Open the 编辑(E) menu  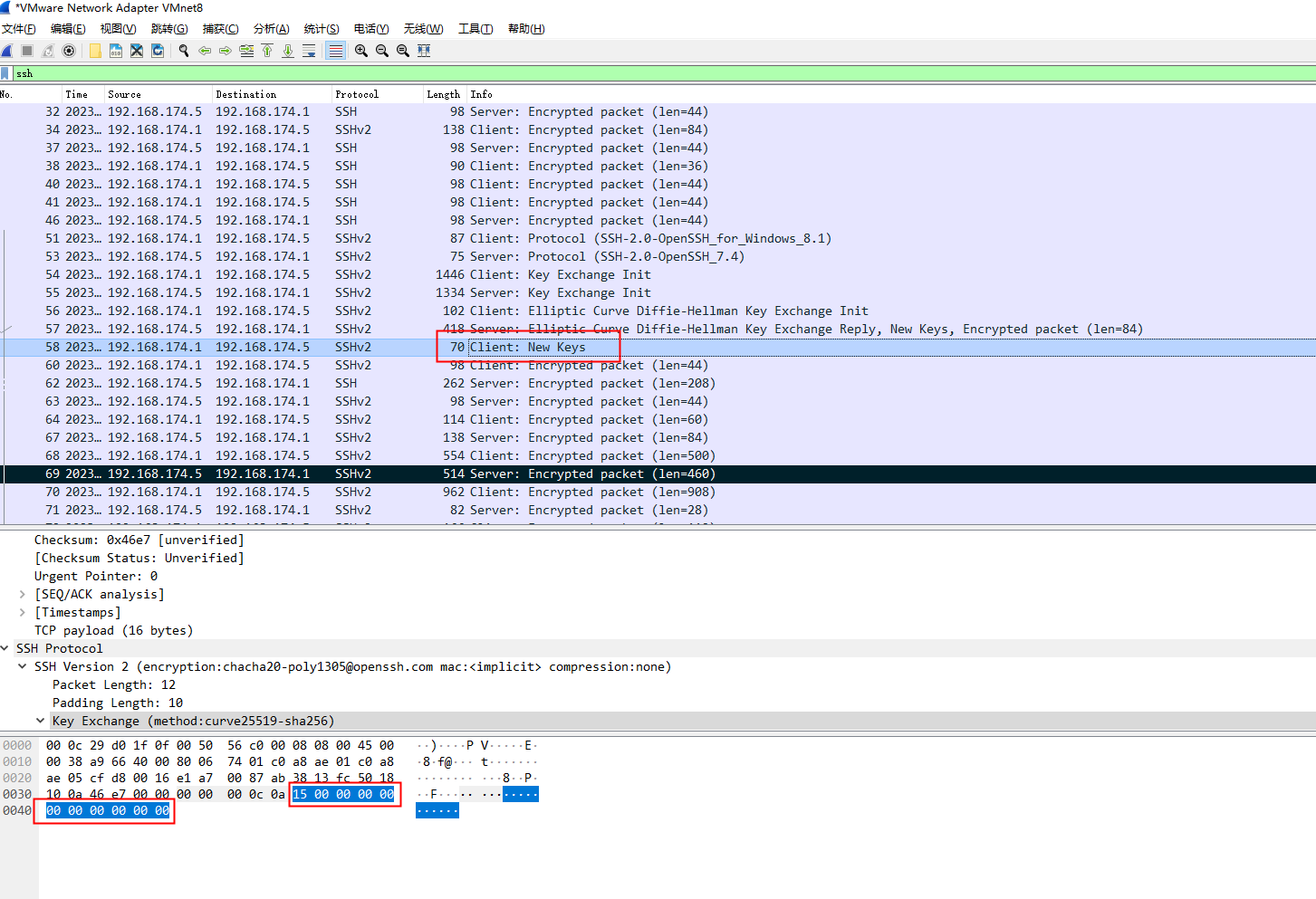pos(68,29)
